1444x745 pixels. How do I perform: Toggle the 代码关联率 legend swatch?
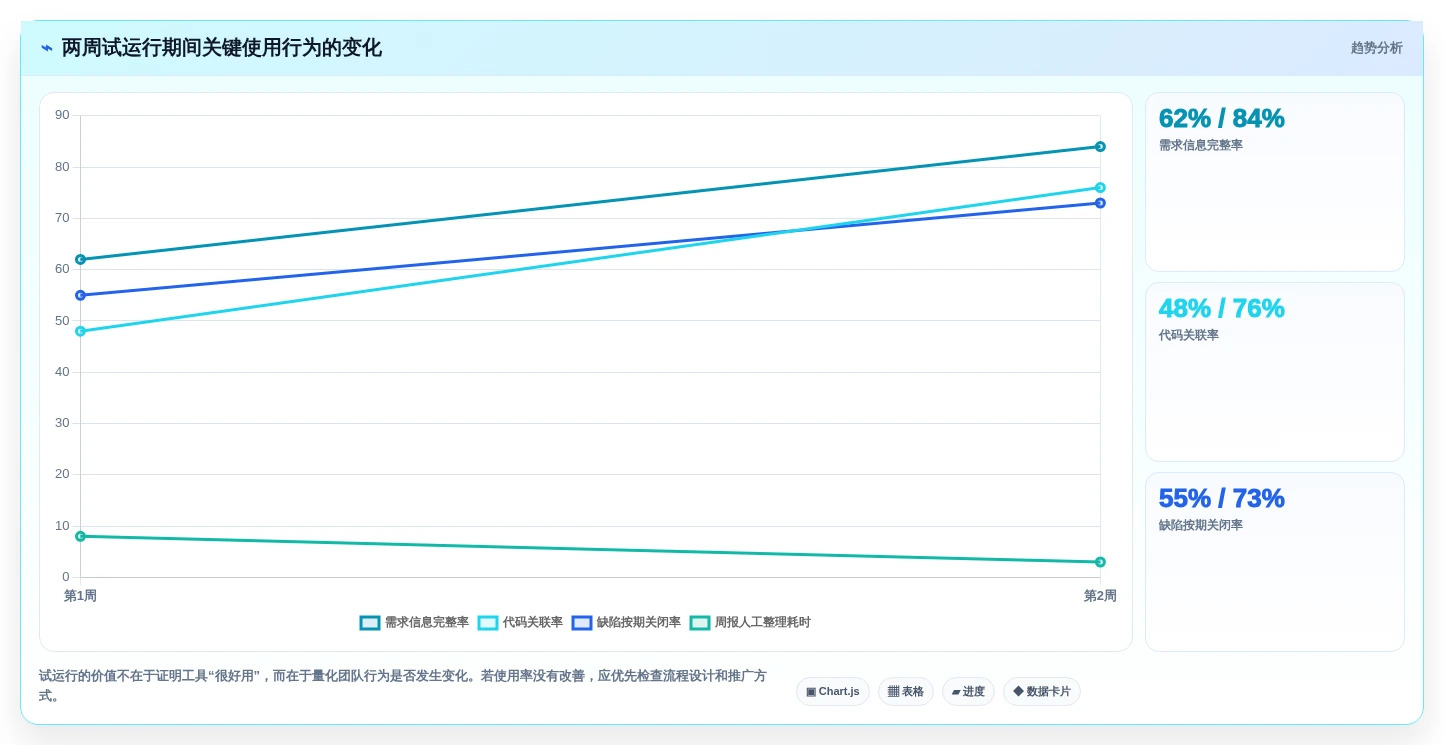click(x=488, y=622)
